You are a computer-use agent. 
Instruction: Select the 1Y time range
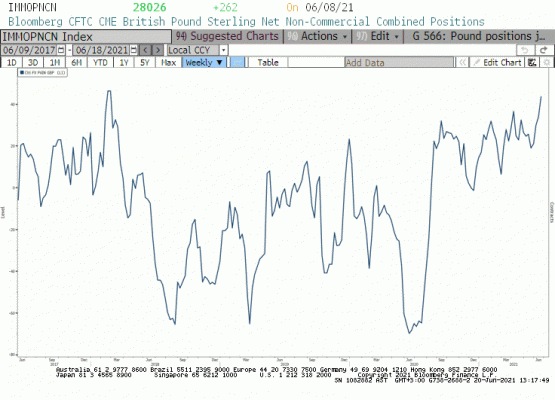(124, 62)
